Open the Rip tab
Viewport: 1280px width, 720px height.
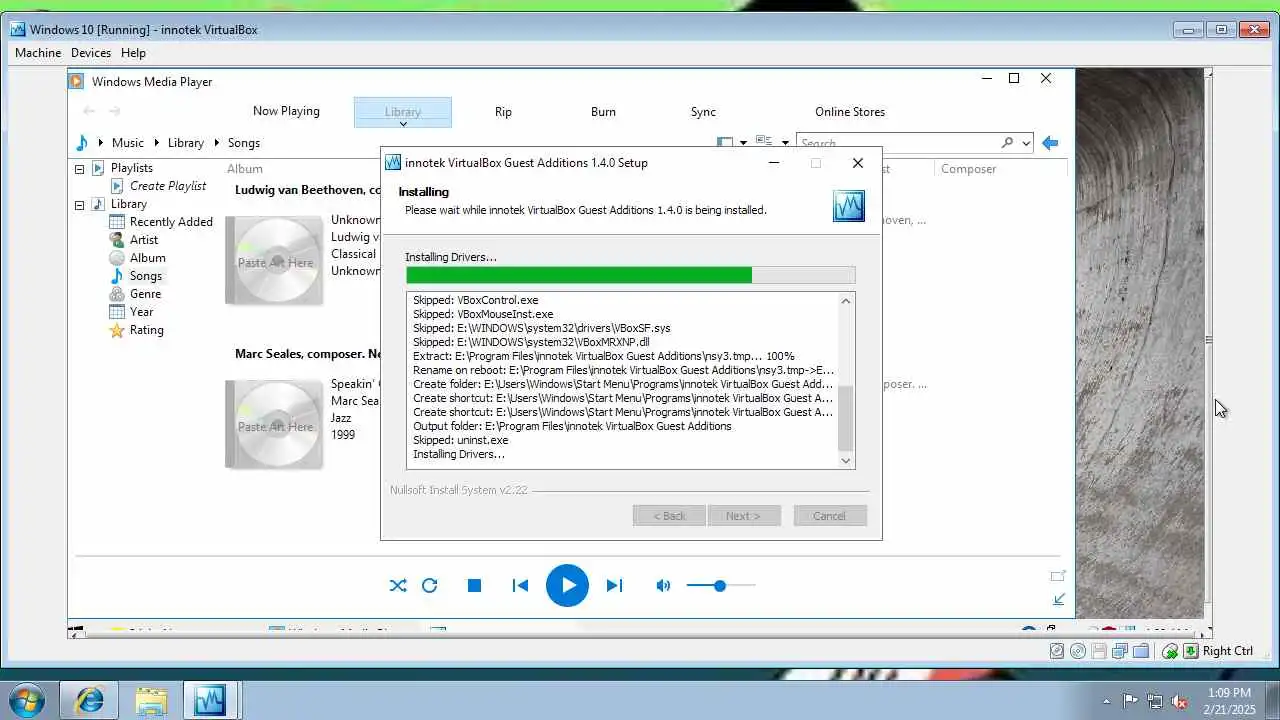click(503, 112)
